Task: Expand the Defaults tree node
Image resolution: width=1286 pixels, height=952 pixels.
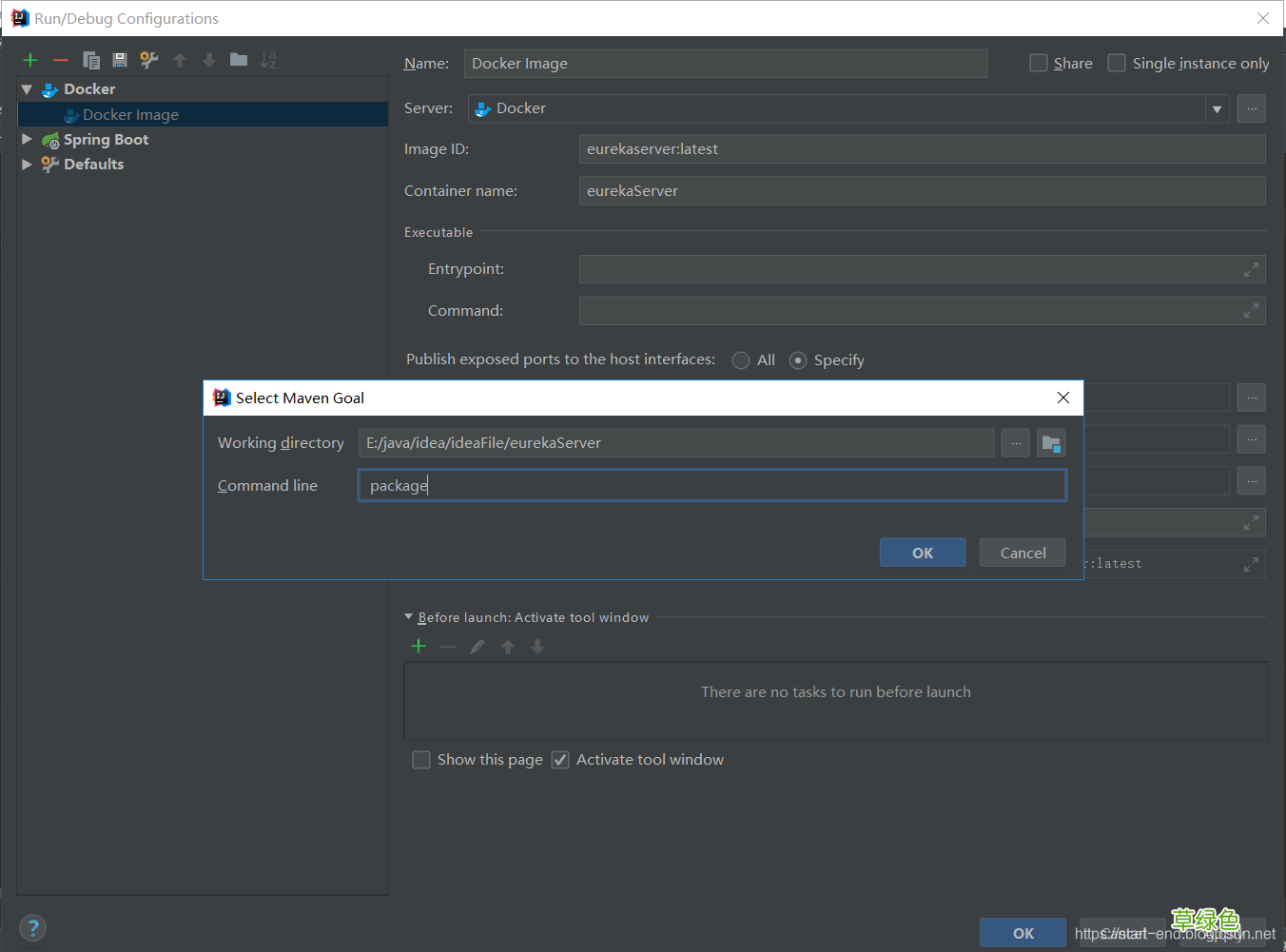Action: pyautogui.click(x=27, y=164)
